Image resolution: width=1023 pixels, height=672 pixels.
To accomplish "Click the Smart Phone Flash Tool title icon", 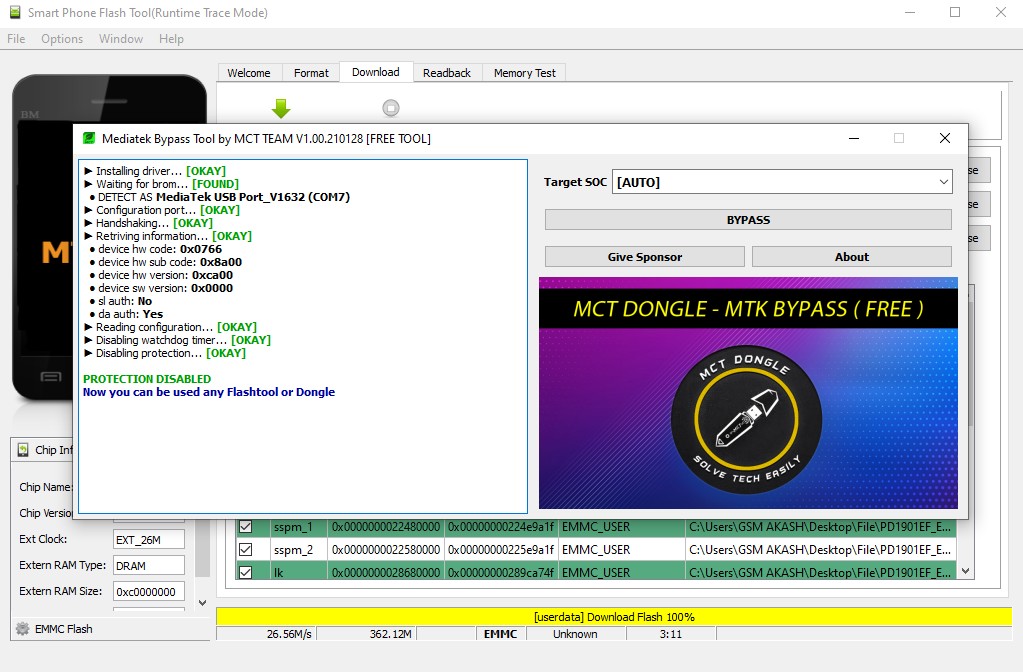I will coord(15,12).
